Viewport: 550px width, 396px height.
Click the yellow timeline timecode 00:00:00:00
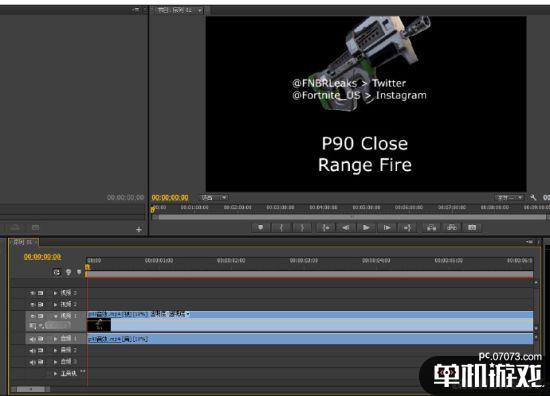coord(42,257)
